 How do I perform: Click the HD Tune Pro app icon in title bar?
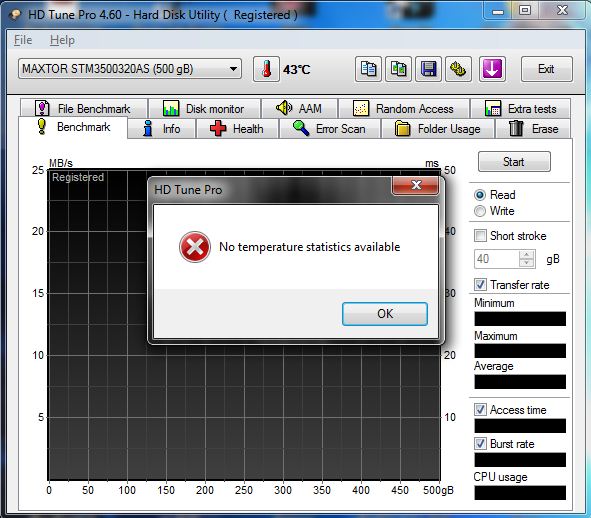pos(15,14)
